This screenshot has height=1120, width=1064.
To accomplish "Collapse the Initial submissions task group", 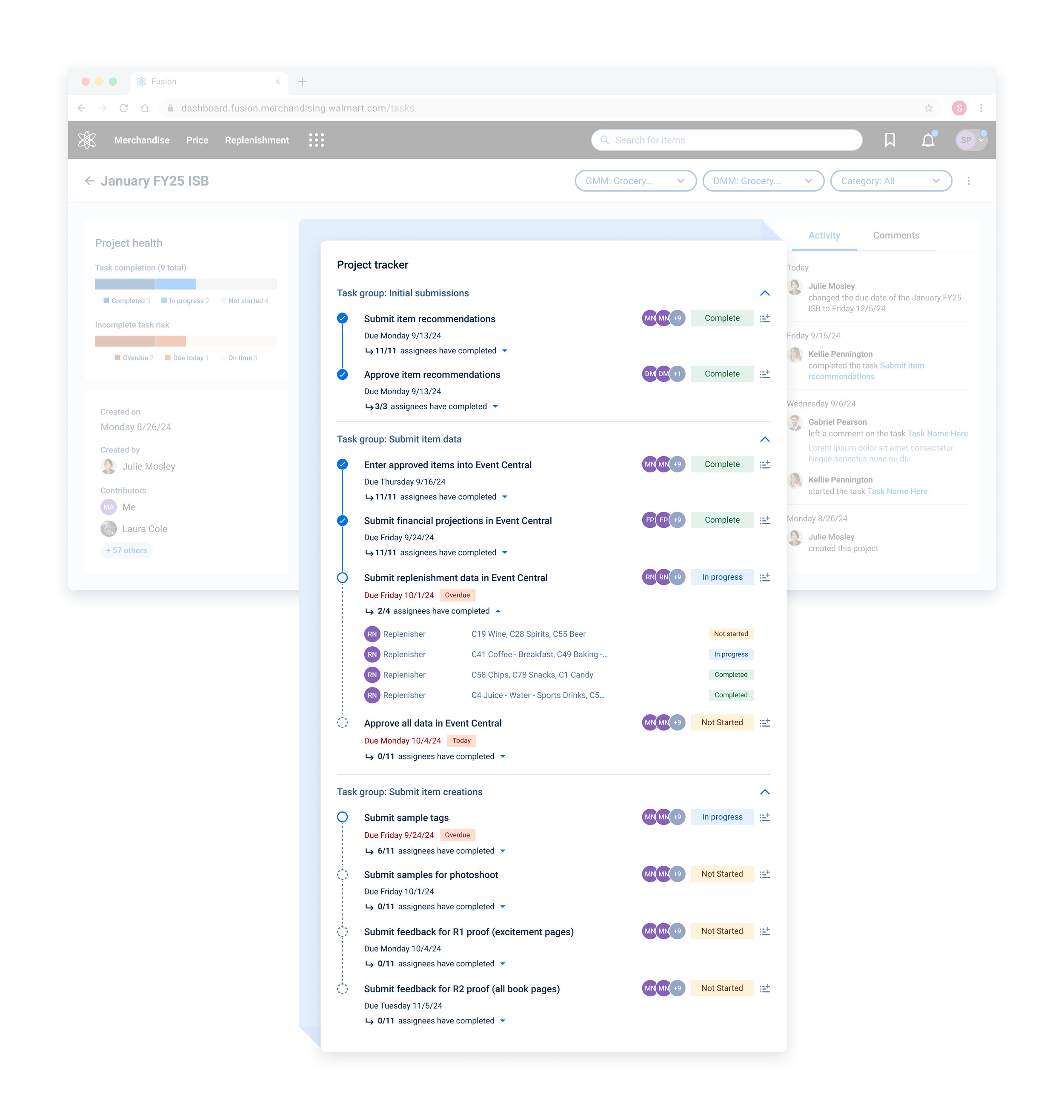I will point(764,293).
